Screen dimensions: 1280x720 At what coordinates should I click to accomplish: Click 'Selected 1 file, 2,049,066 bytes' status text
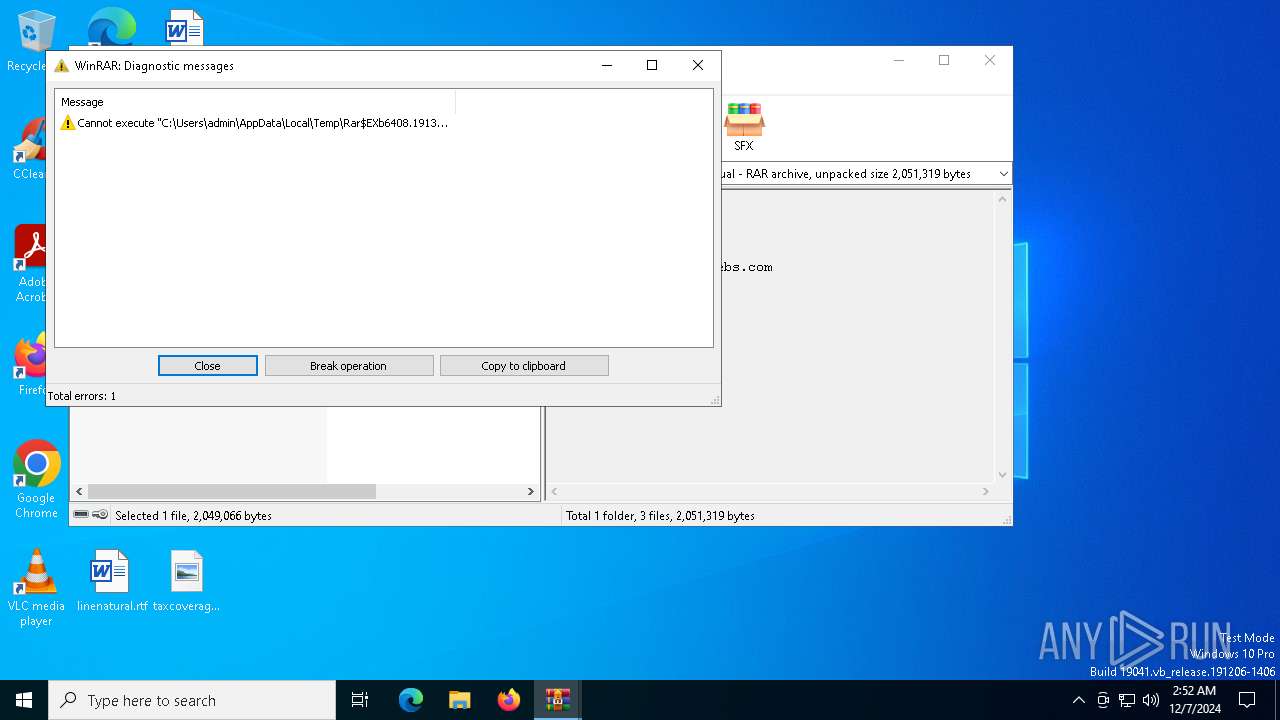(193, 516)
